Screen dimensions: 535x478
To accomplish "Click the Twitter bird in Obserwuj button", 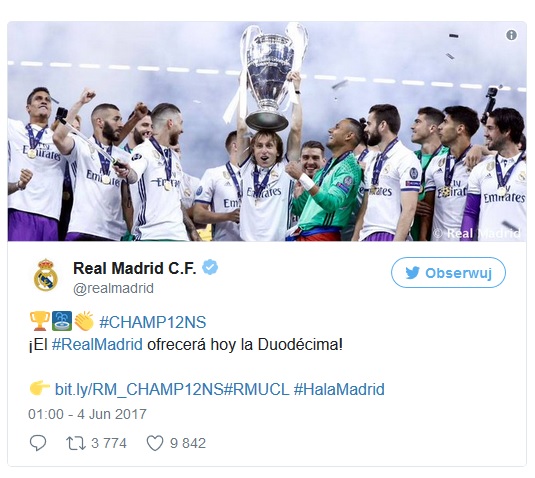I will pyautogui.click(x=413, y=273).
